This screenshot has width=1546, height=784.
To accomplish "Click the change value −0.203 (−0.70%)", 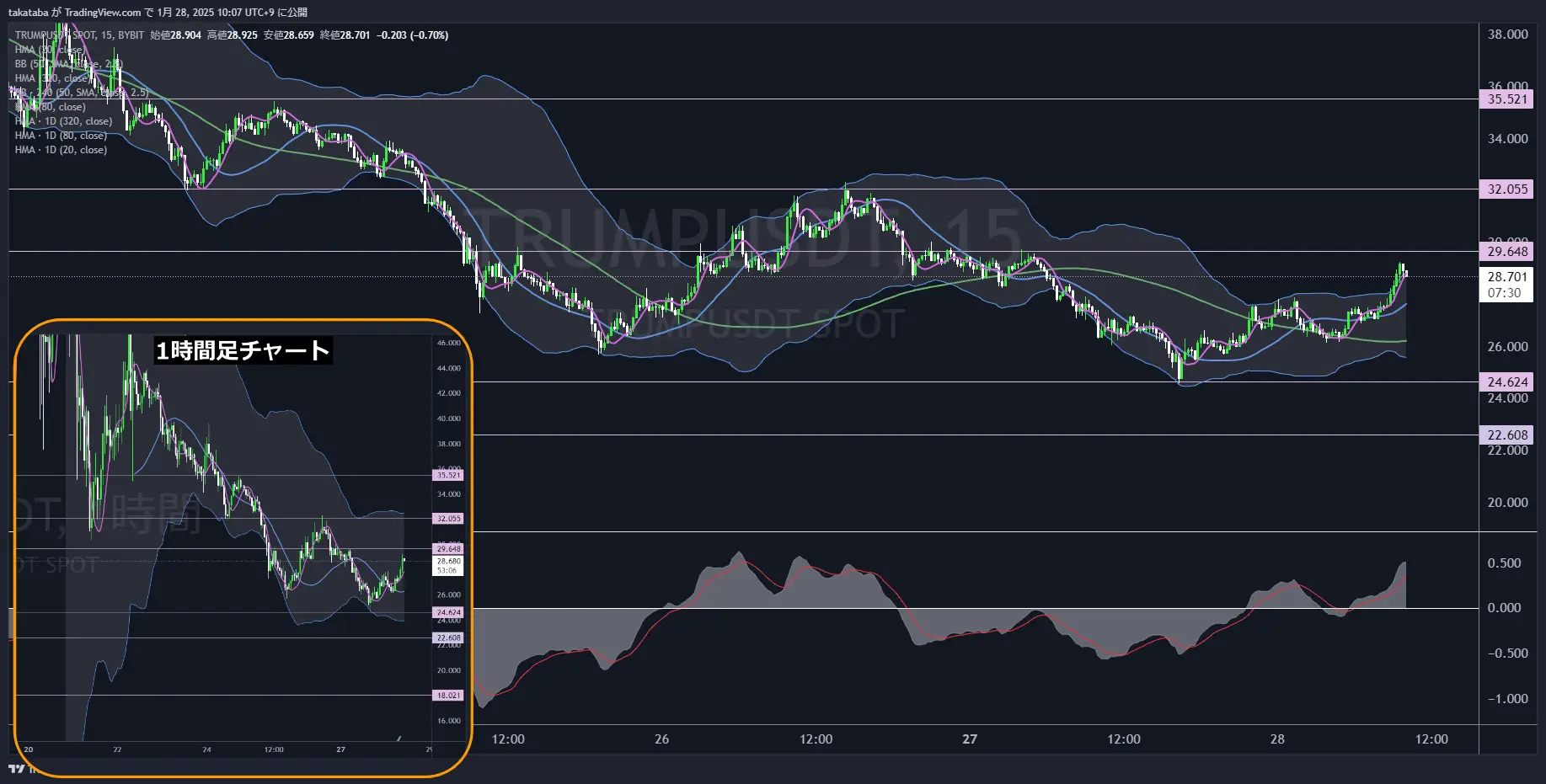I will point(412,35).
